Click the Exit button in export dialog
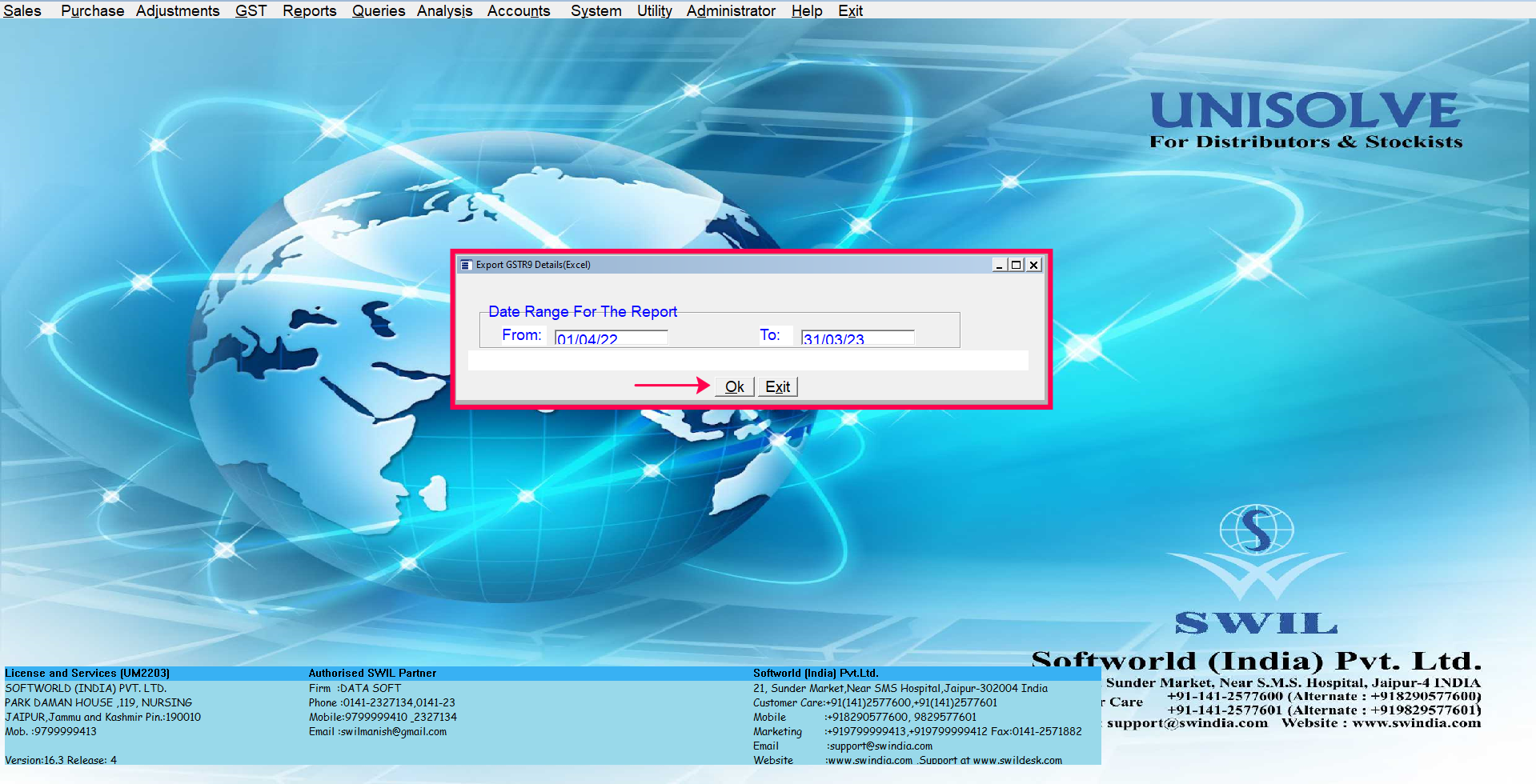The width and height of the screenshot is (1536, 784). [777, 386]
